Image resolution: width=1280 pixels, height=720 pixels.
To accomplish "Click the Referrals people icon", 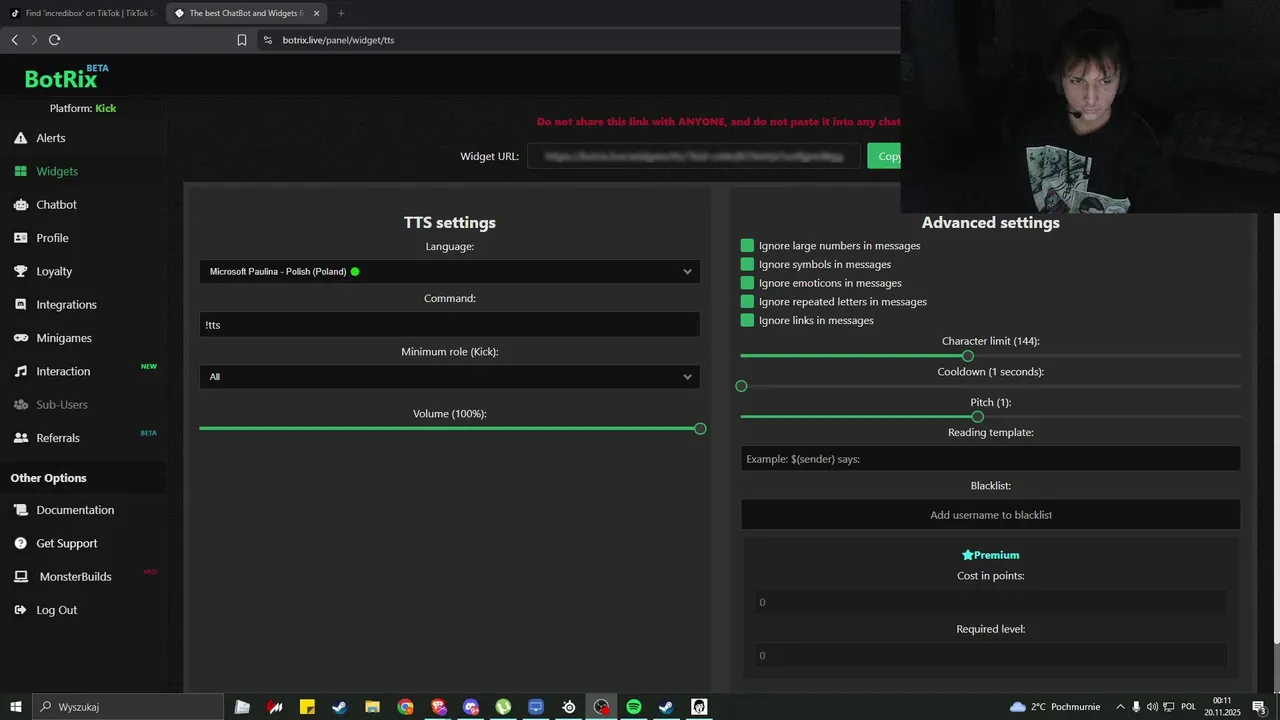I will (20, 438).
